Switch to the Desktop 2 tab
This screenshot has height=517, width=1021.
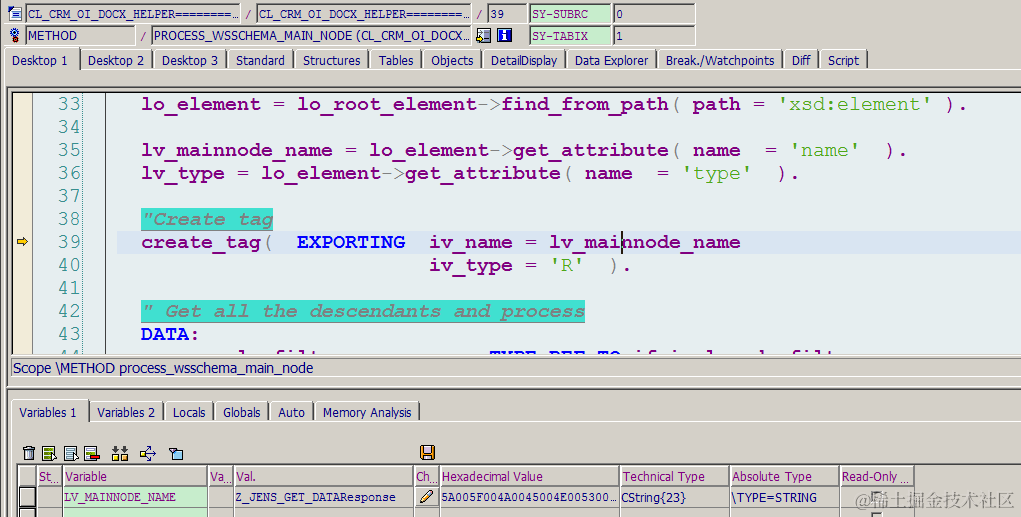click(x=116, y=61)
